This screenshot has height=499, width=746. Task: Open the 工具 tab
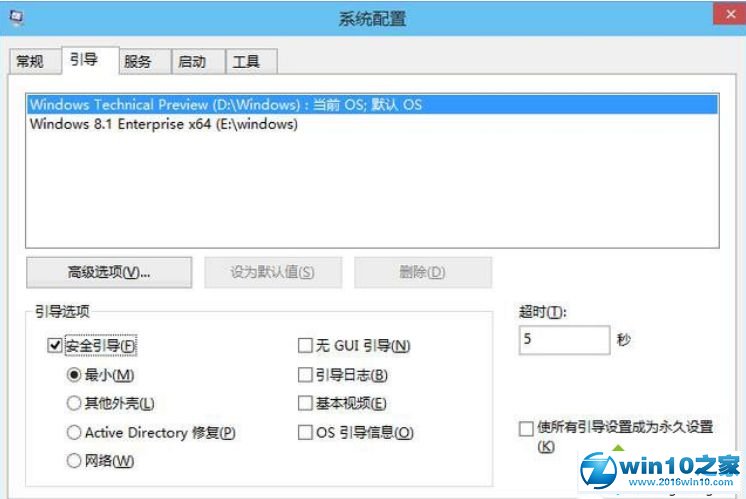246,62
